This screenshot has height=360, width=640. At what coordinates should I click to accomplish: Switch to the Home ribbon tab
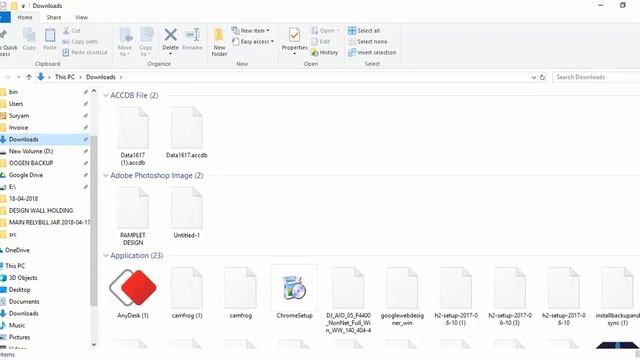[25, 17]
